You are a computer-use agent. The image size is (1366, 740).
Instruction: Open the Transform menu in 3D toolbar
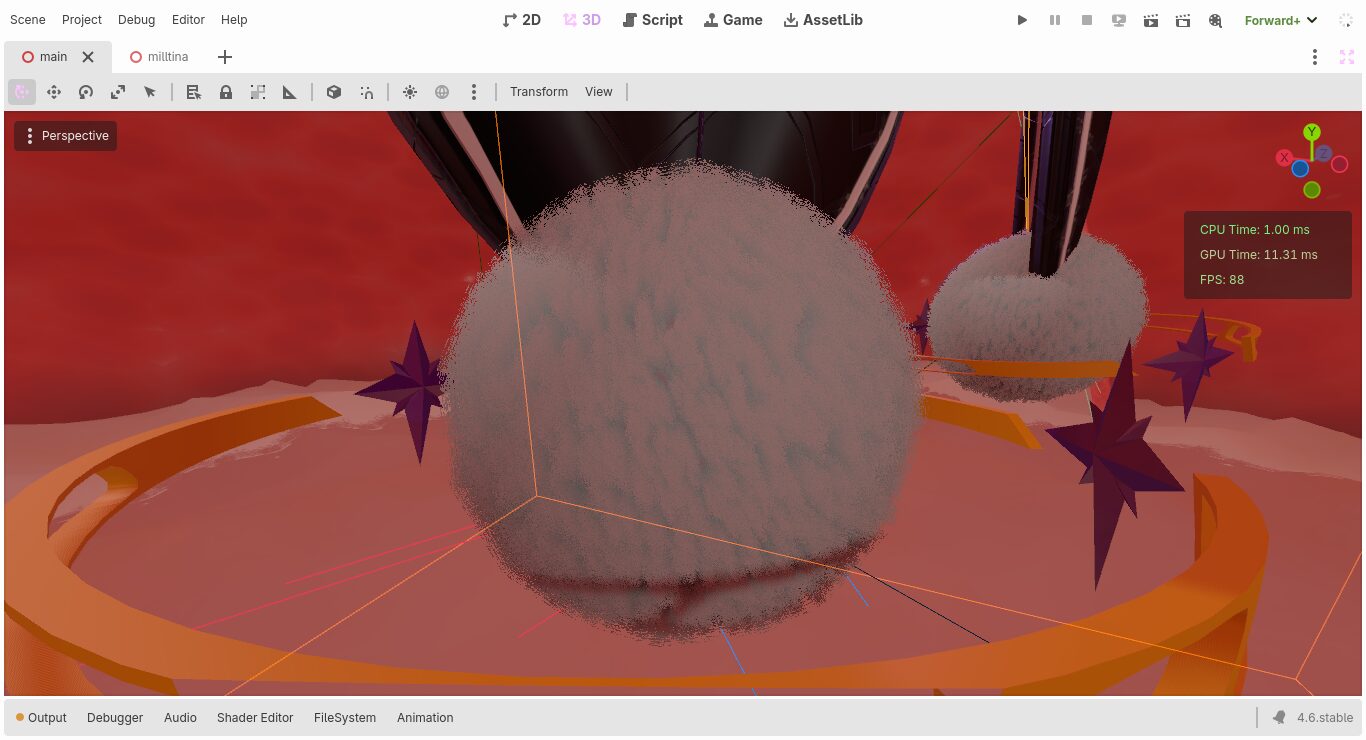pos(539,92)
